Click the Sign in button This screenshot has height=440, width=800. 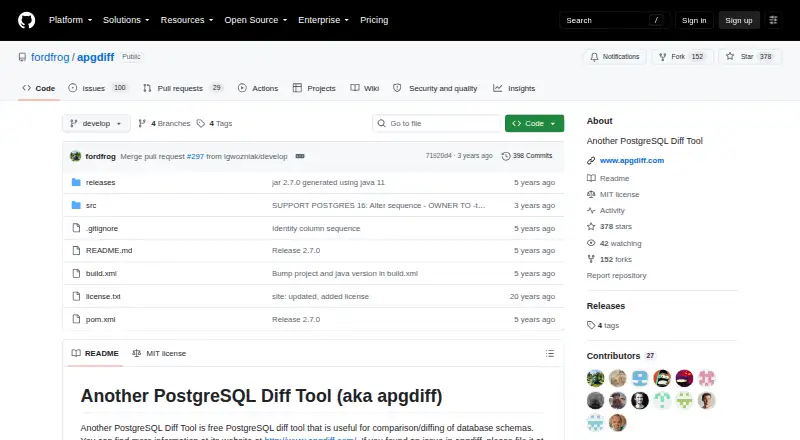(x=694, y=20)
